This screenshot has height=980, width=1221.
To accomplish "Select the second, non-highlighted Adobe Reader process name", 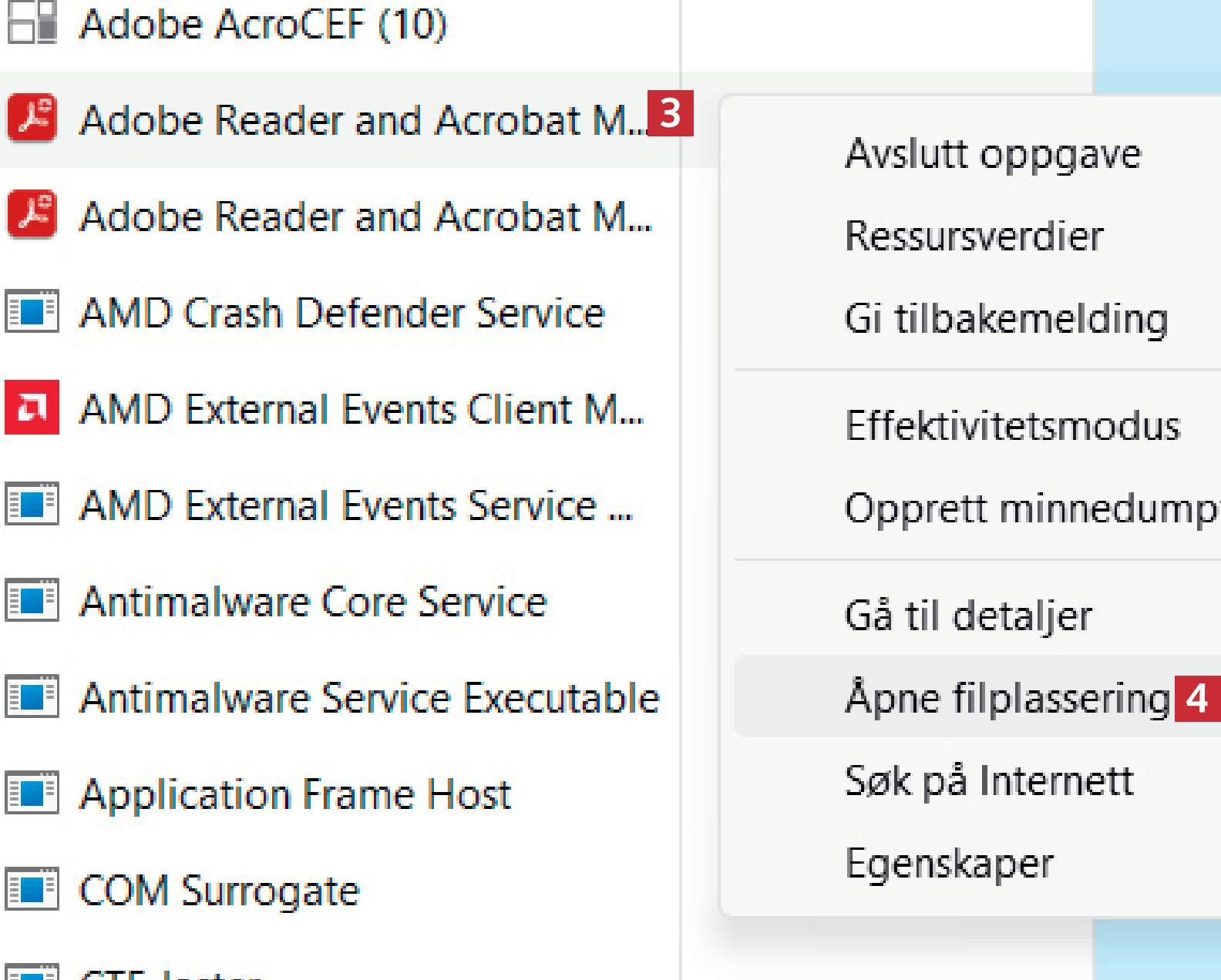I will (365, 216).
